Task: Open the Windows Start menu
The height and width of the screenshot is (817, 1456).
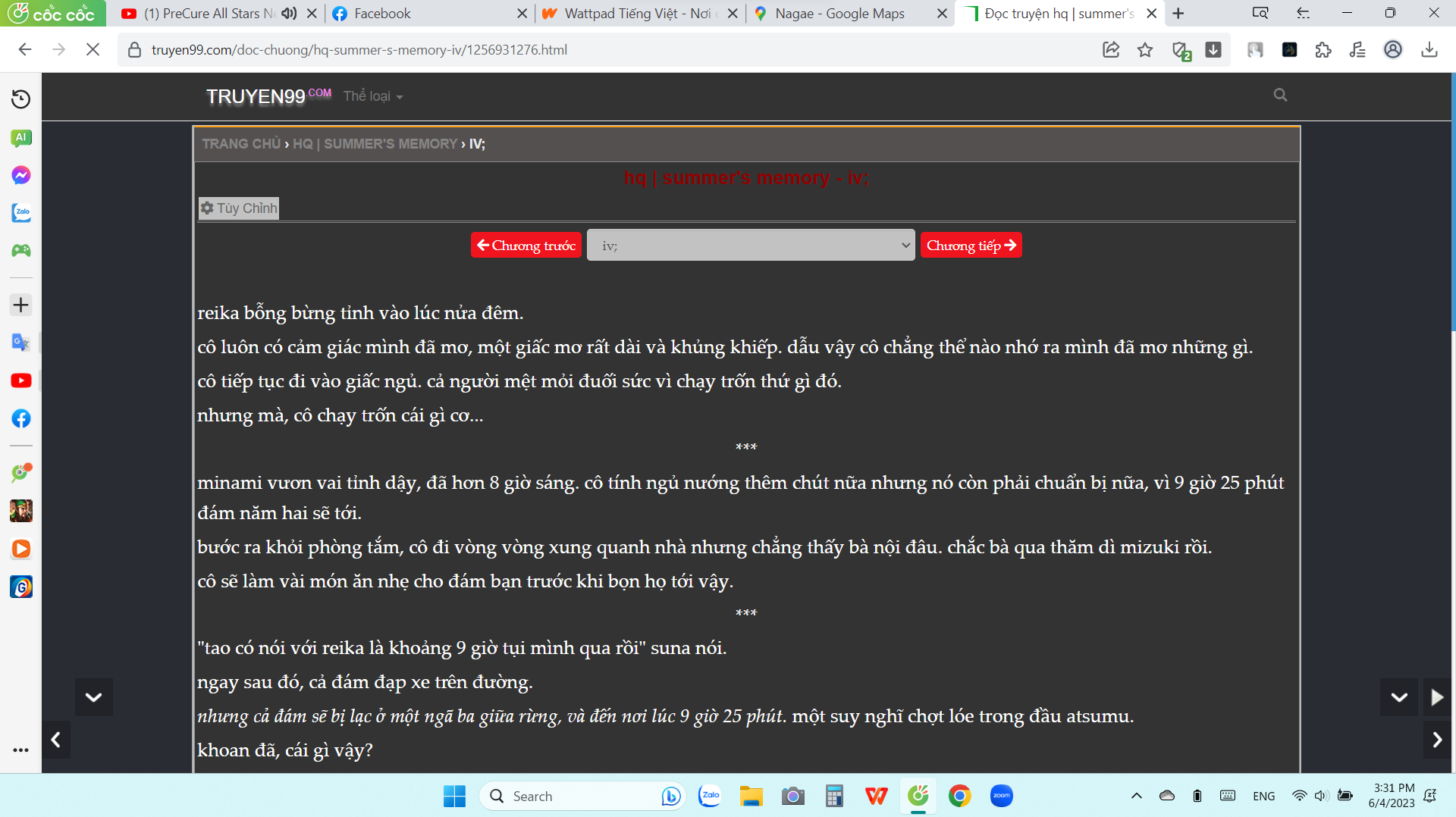Action: tap(454, 796)
